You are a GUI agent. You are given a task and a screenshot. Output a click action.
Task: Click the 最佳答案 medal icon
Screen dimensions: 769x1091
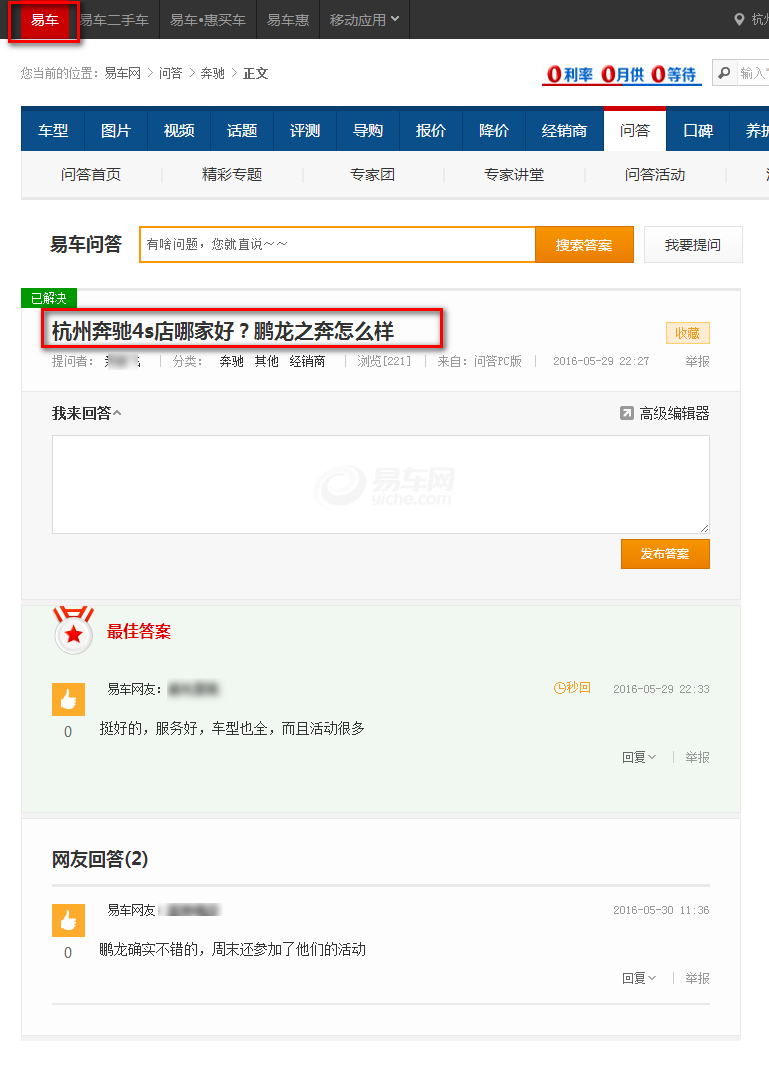(x=74, y=630)
